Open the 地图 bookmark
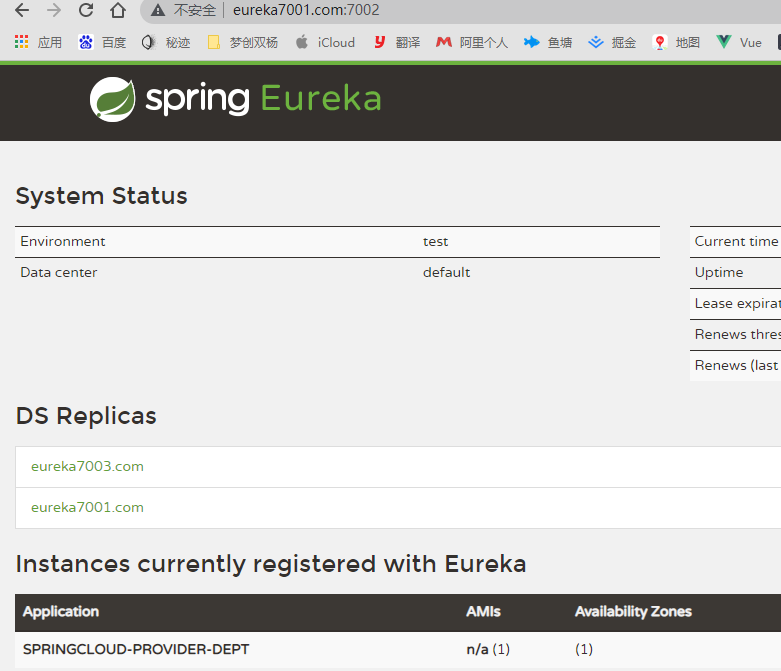Image resolution: width=781 pixels, height=671 pixels. point(676,42)
